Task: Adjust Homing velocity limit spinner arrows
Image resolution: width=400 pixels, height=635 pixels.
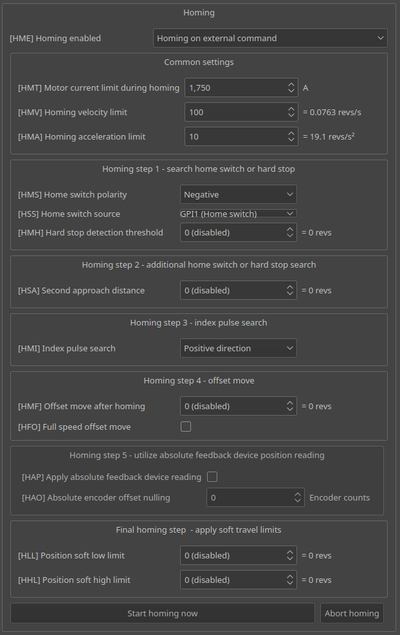Action: [x=291, y=112]
